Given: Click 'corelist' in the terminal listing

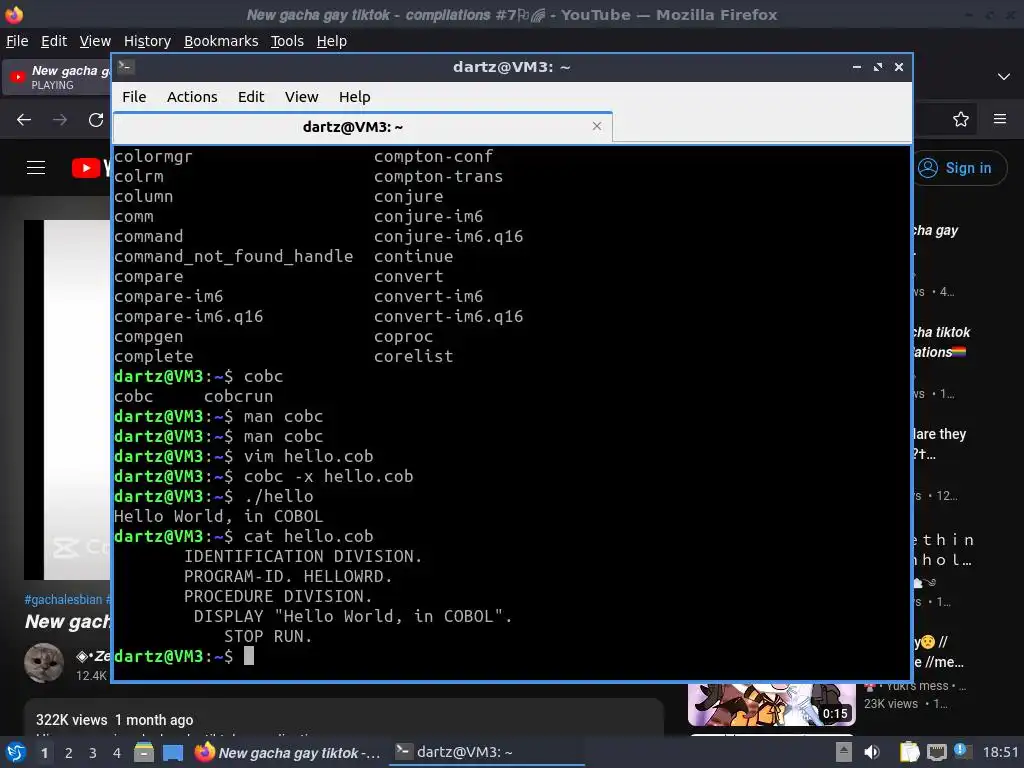Looking at the screenshot, I should (413, 356).
